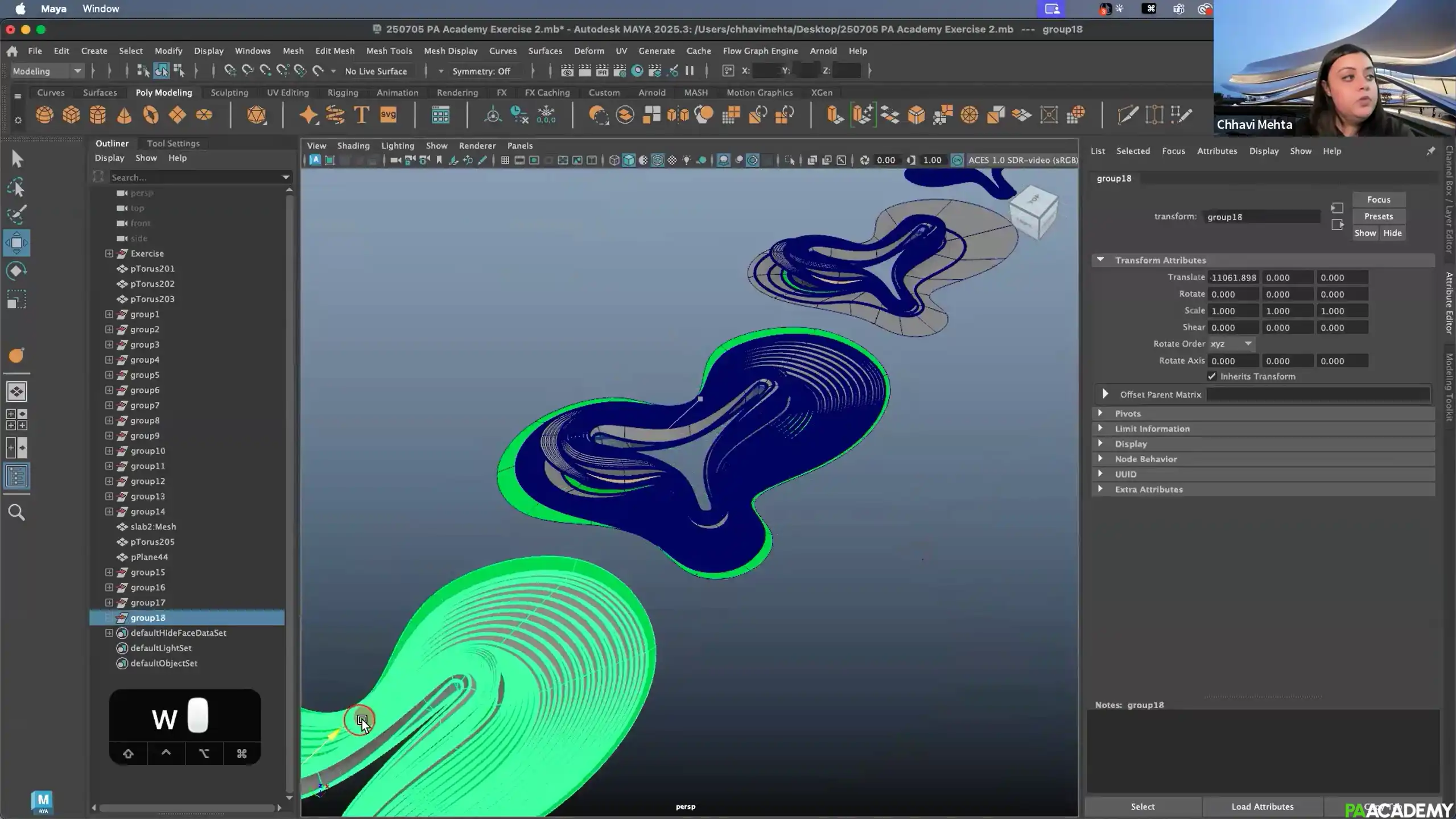Select the polySphere creation tool
The width and height of the screenshot is (1456, 819).
(x=46, y=115)
